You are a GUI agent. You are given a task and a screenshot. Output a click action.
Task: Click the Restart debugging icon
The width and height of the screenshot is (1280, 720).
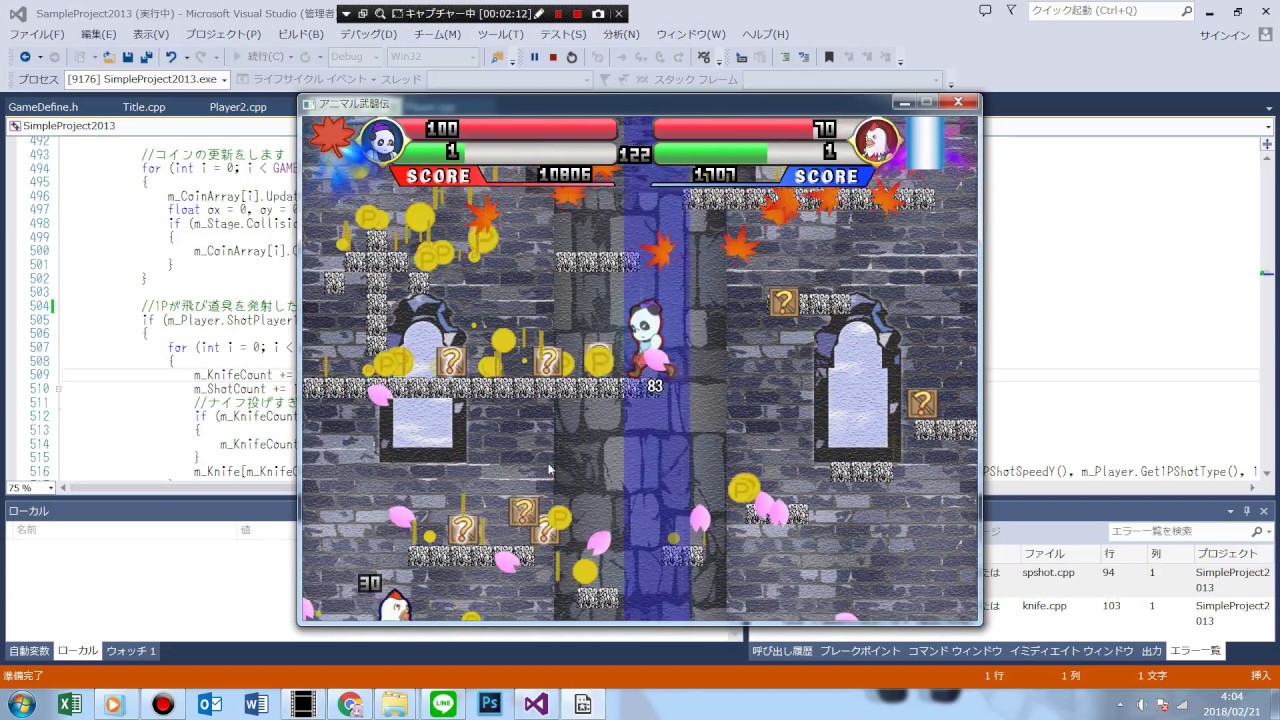[572, 57]
